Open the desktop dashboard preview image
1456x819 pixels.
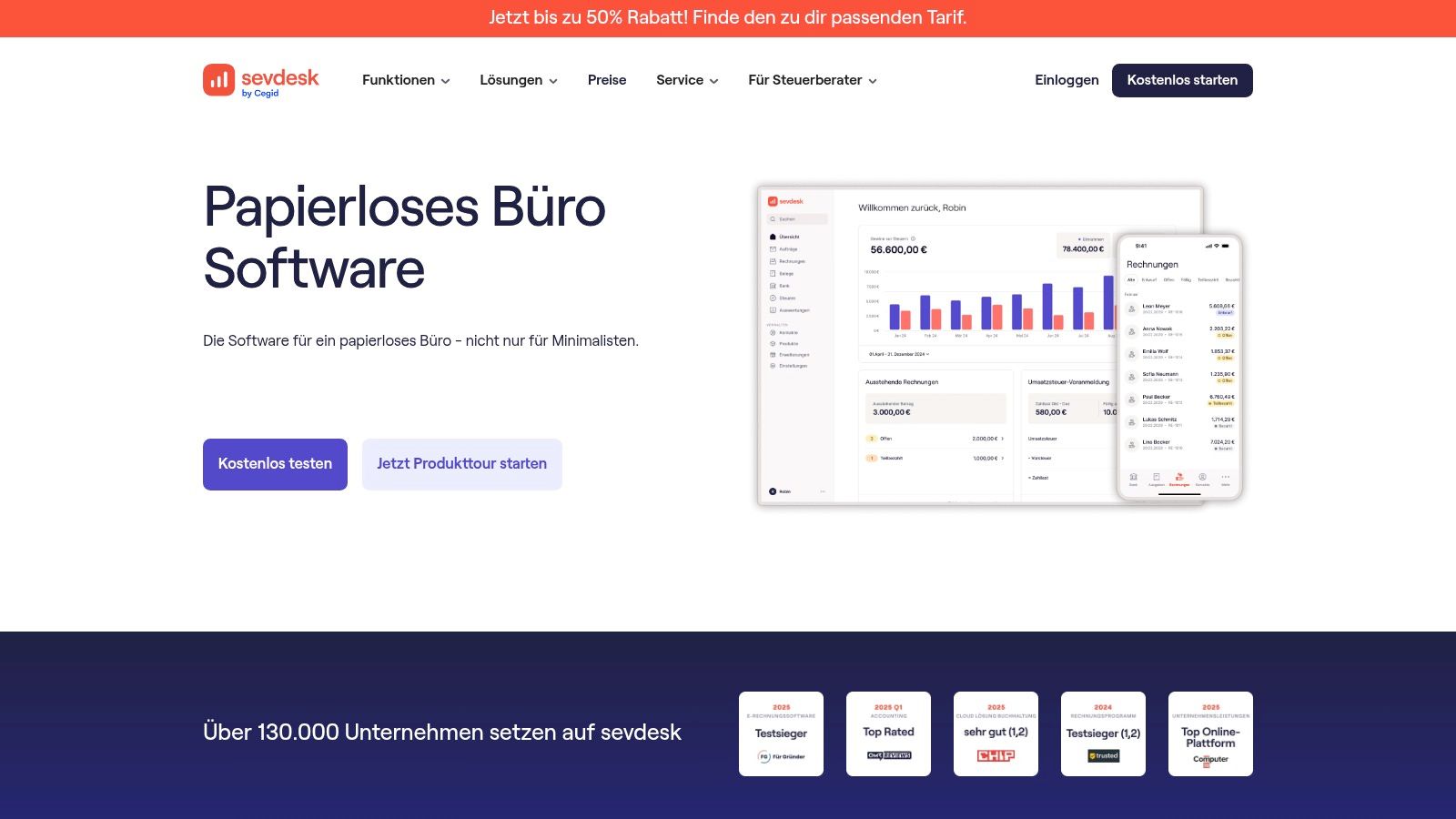(937, 346)
